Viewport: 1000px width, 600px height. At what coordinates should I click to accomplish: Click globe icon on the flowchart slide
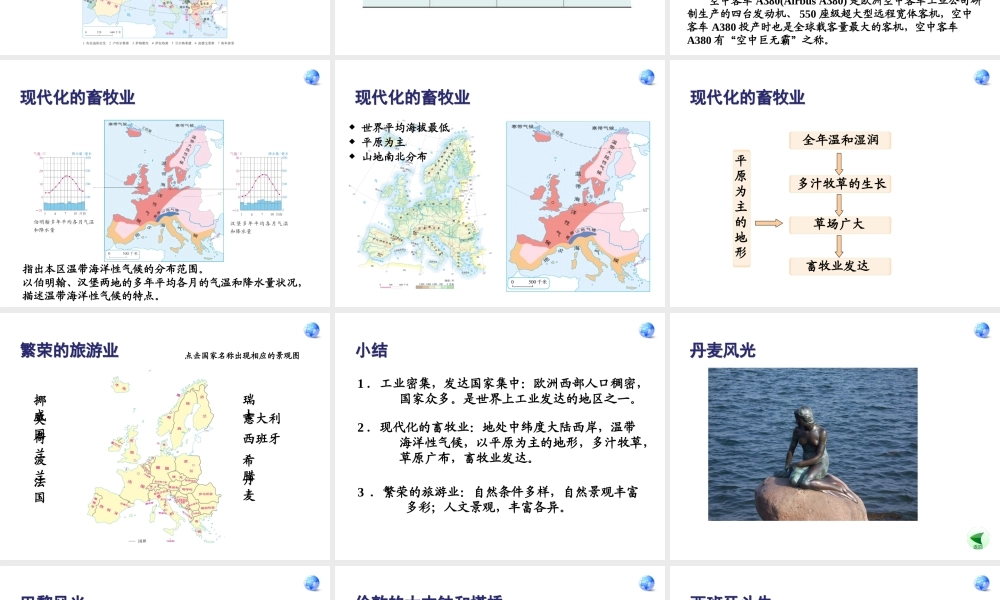coord(982,77)
